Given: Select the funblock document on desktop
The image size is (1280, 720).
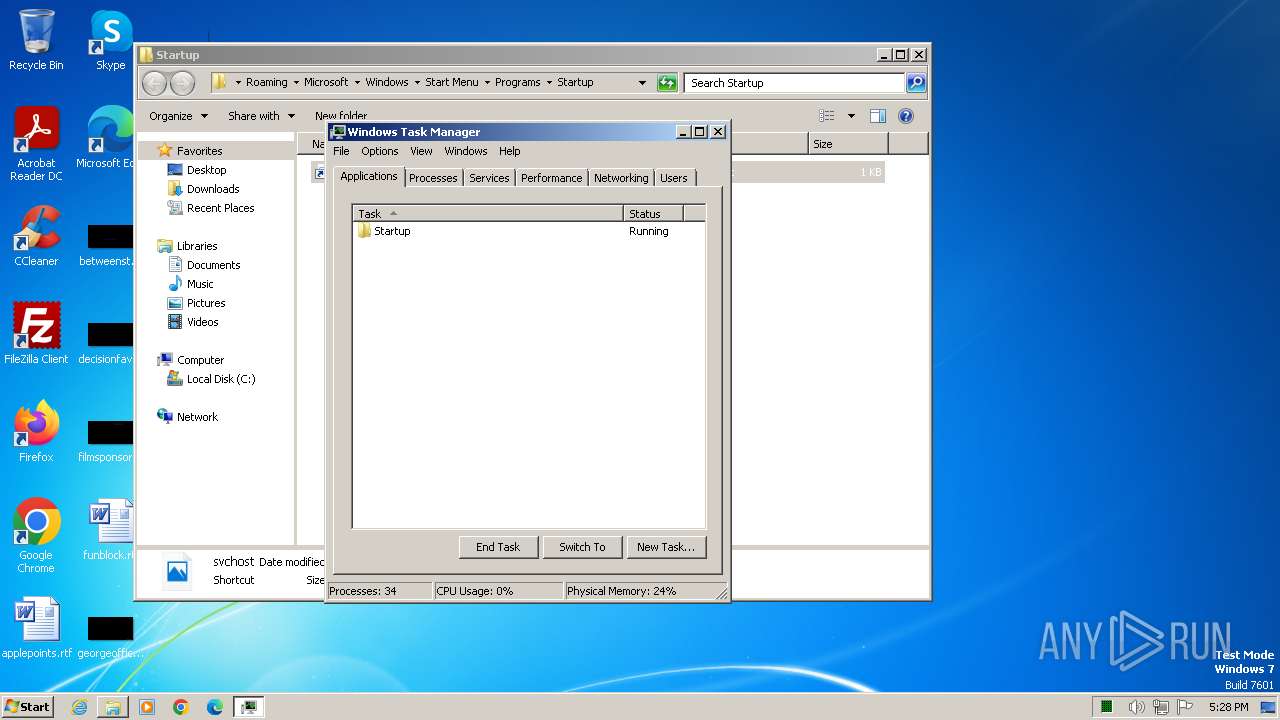Looking at the screenshot, I should tap(108, 530).
